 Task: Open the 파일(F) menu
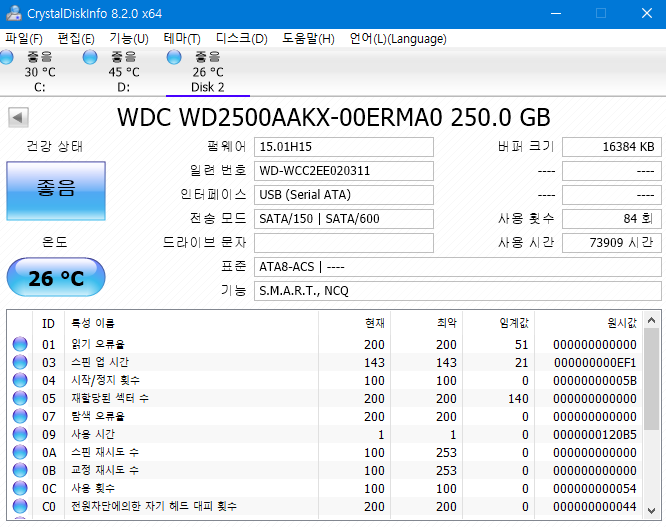pos(24,39)
